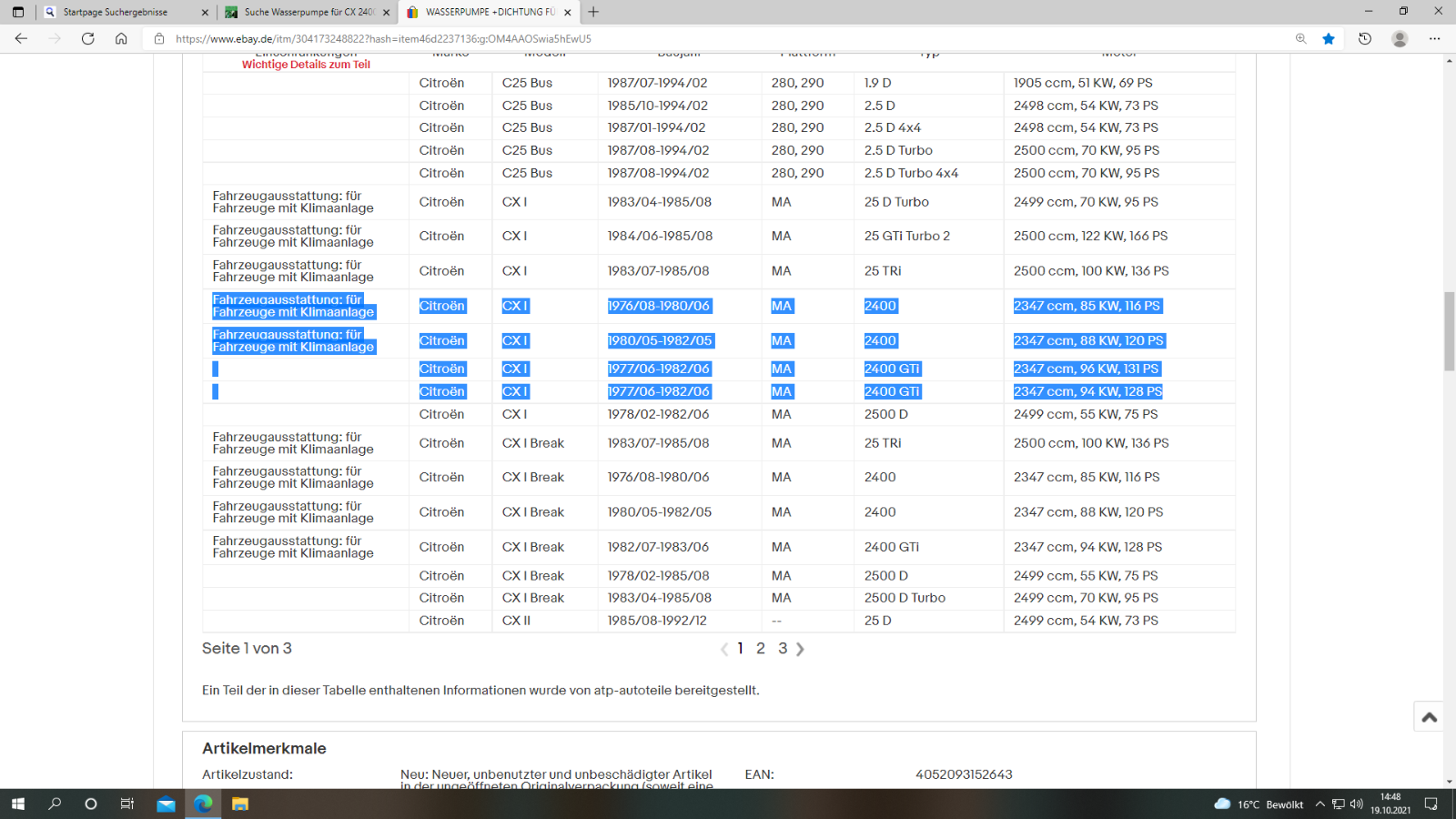Click the page vertical scrollbar thumb

click(1449, 331)
